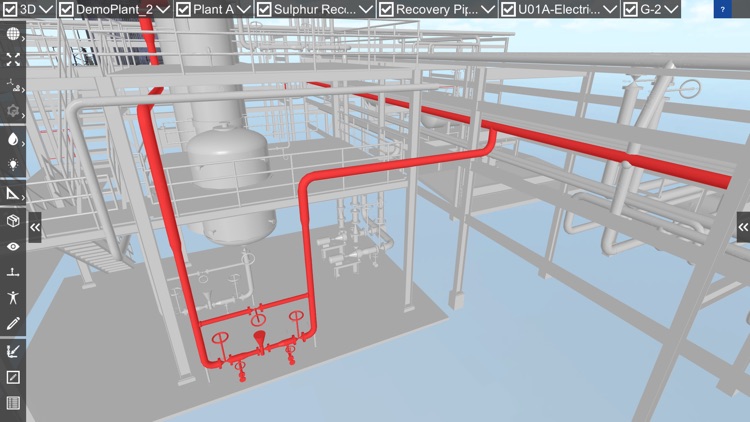Viewport: 750px width, 422px height.
Task: Open the Recovery Piping dropdown arrow
Action: click(488, 9)
